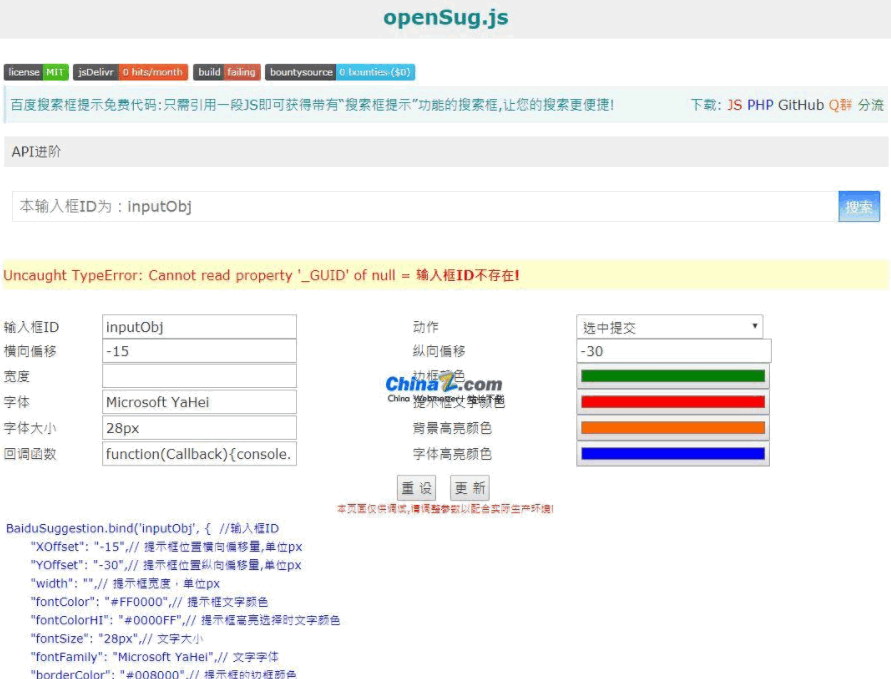Click the 回调函数 callback field
This screenshot has height=679, width=891.
tap(199, 454)
